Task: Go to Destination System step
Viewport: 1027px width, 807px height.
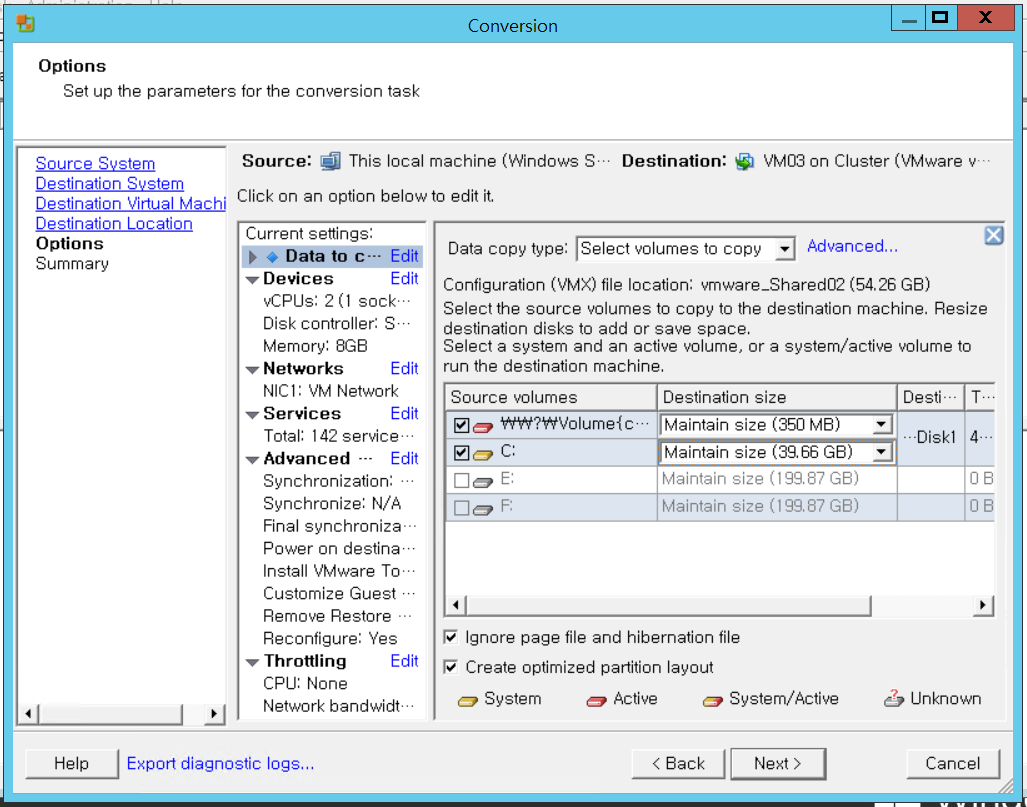Action: [x=109, y=183]
